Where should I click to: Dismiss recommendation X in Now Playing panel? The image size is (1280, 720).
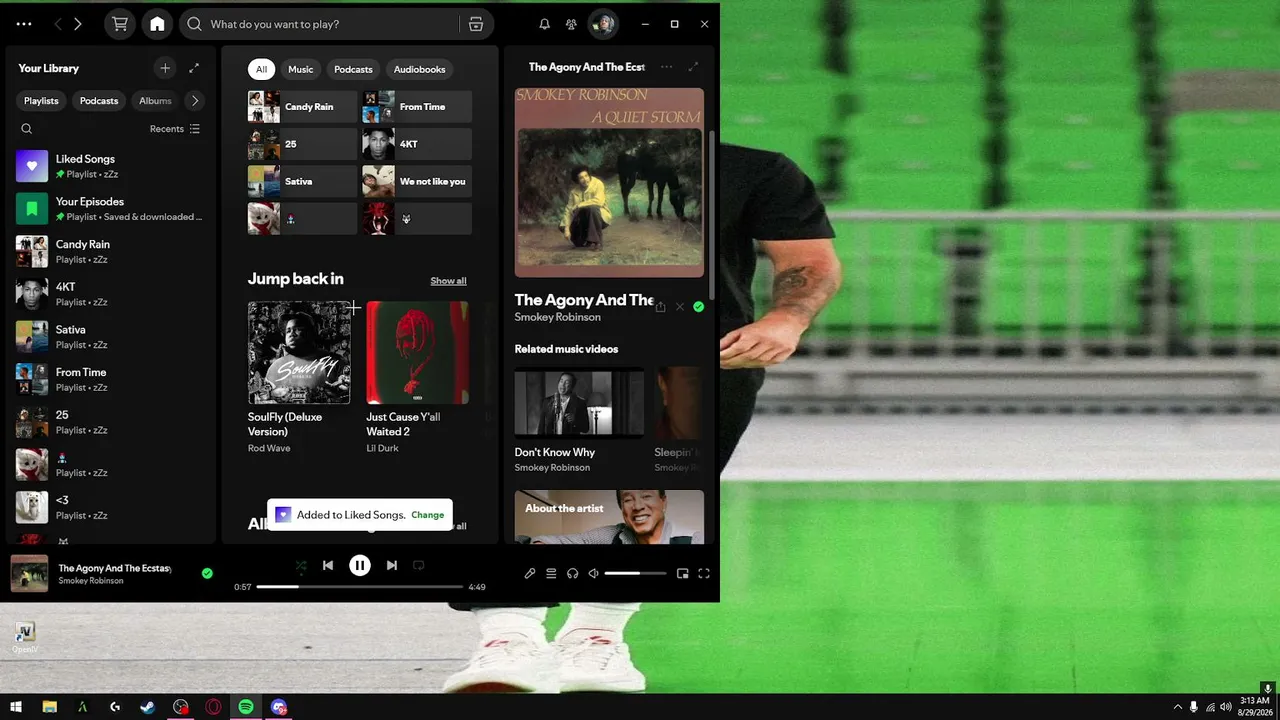(x=680, y=307)
